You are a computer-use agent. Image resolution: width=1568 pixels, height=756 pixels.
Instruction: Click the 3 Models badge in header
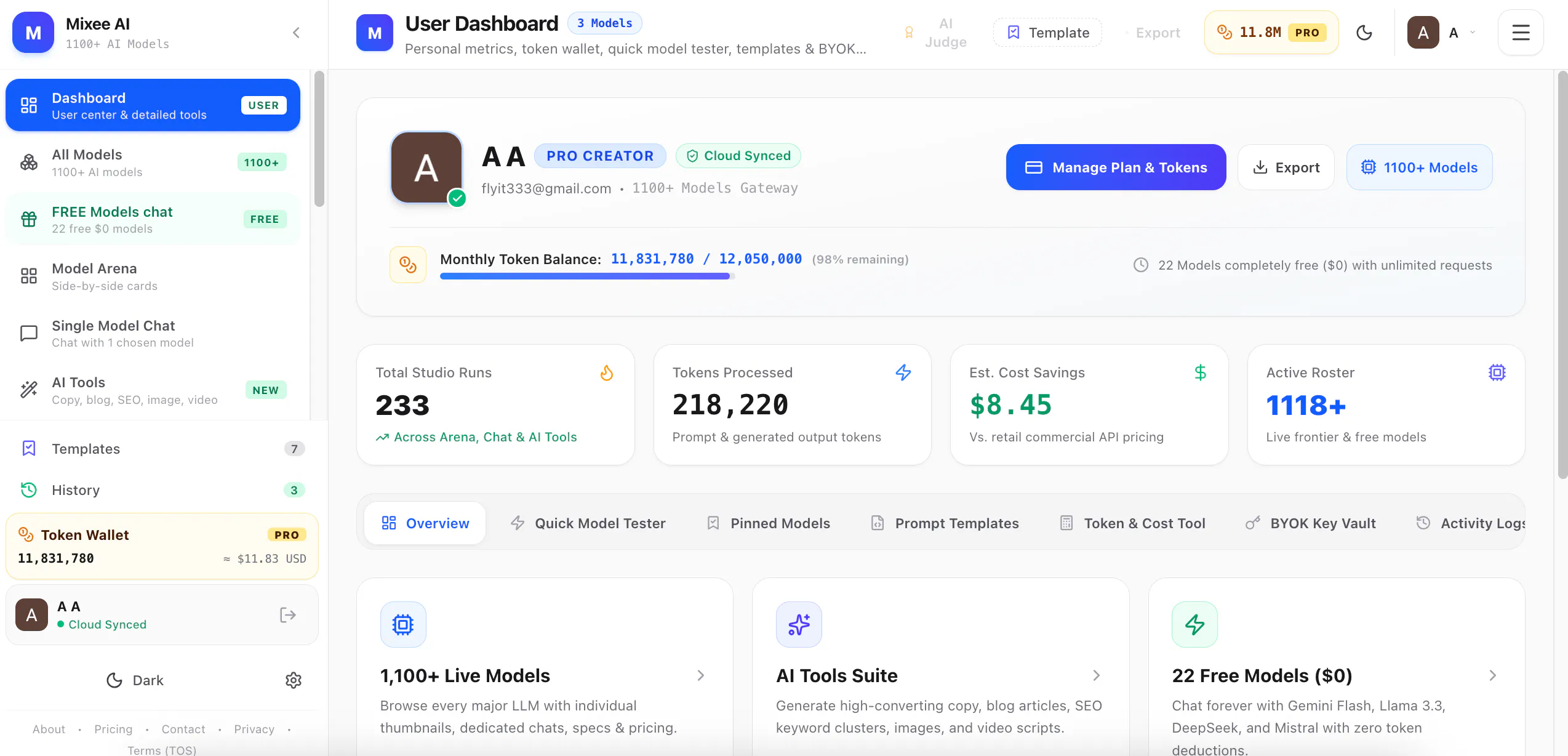tap(605, 23)
